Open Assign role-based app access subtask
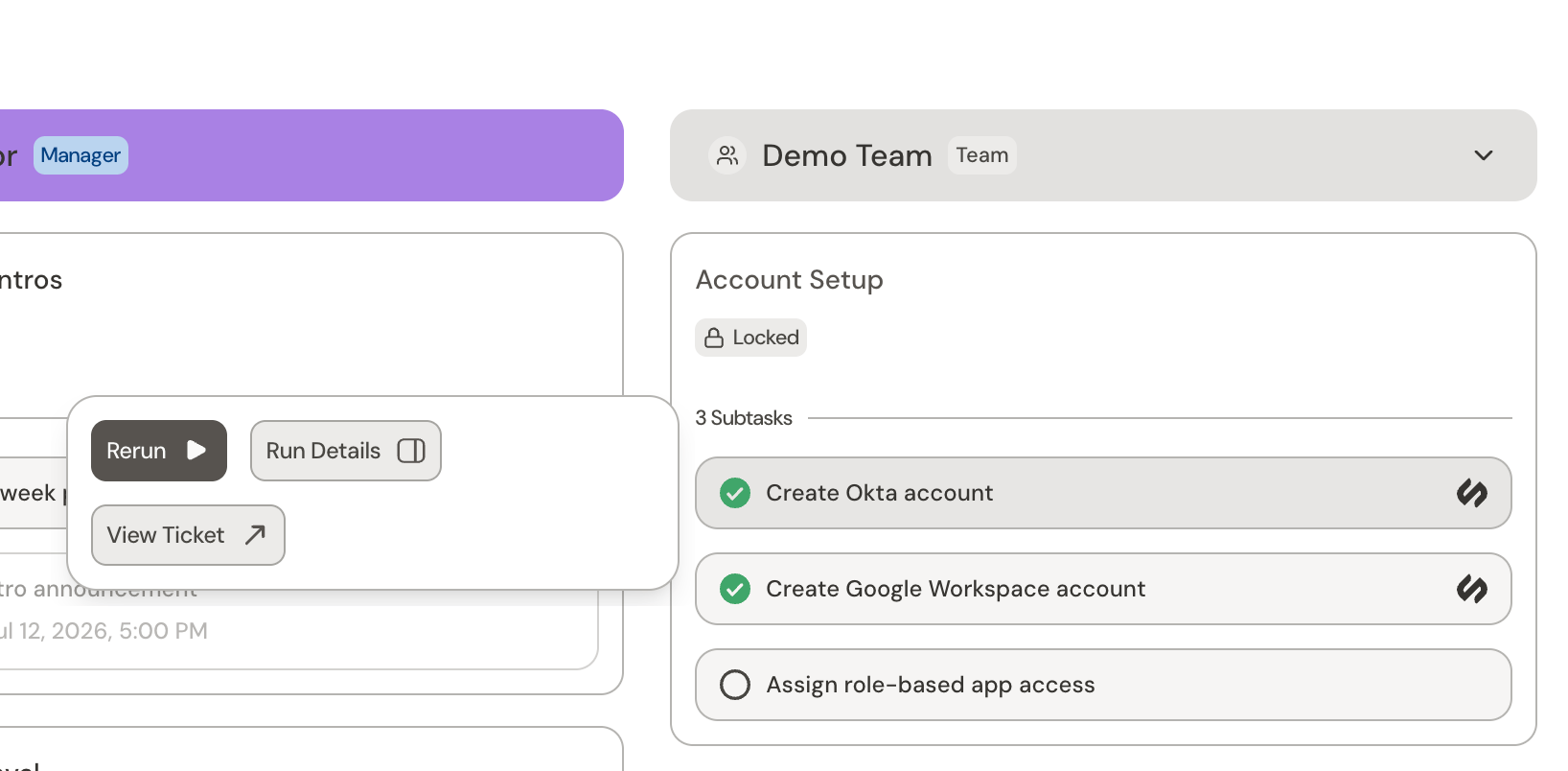The height and width of the screenshot is (771, 1568). tap(1103, 685)
